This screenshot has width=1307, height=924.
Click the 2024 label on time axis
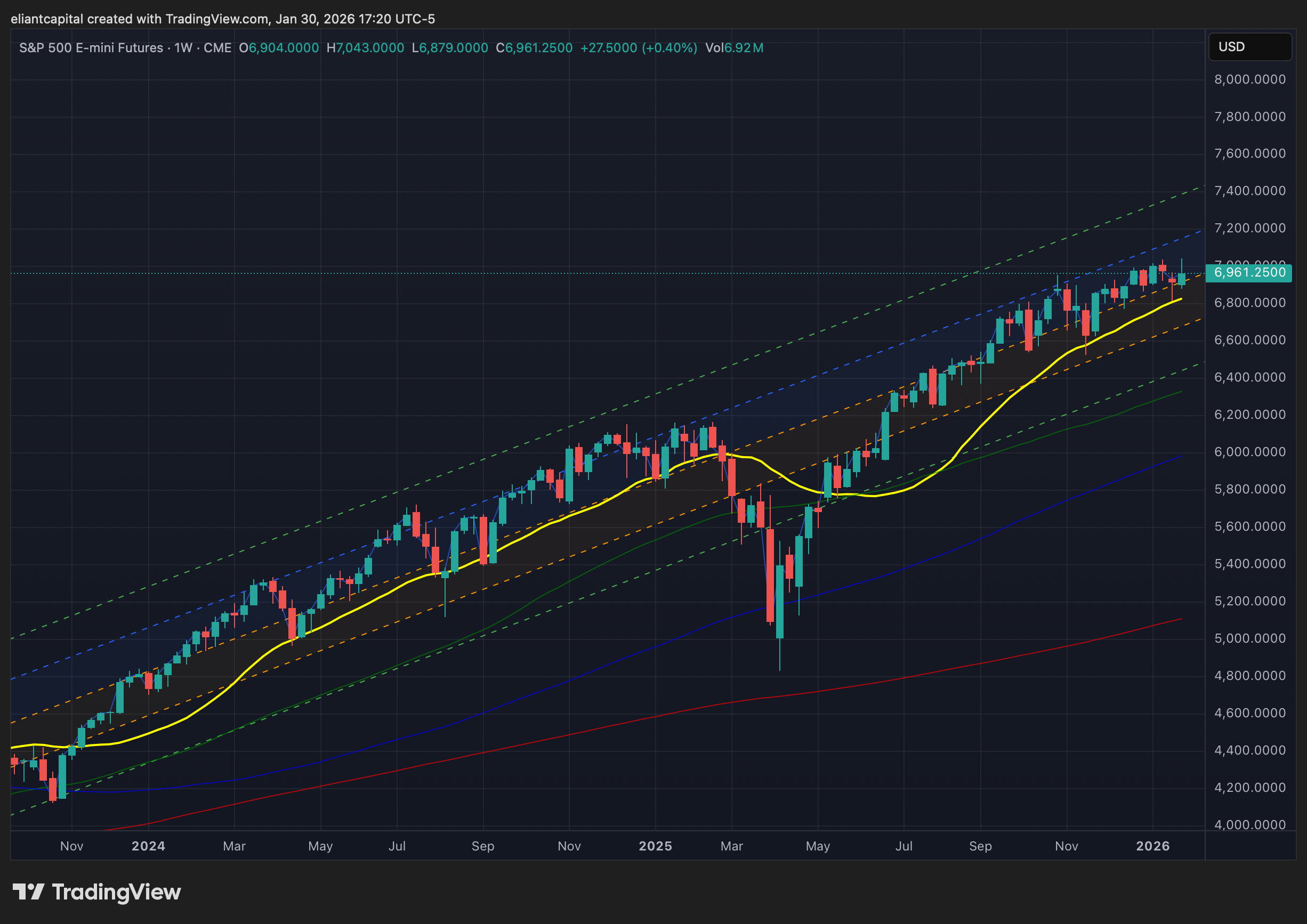(x=148, y=846)
